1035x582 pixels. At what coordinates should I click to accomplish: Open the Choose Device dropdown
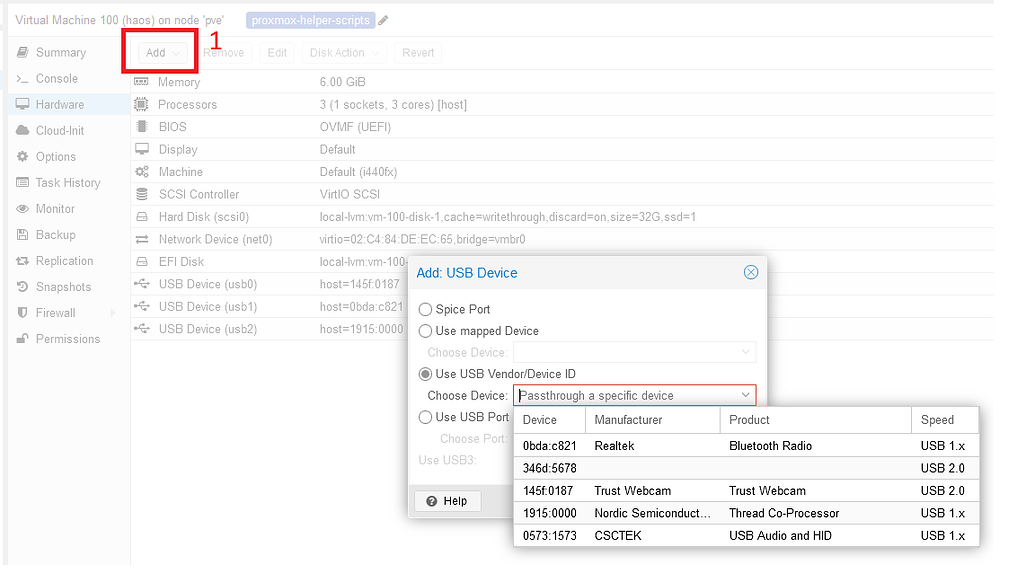click(744, 395)
